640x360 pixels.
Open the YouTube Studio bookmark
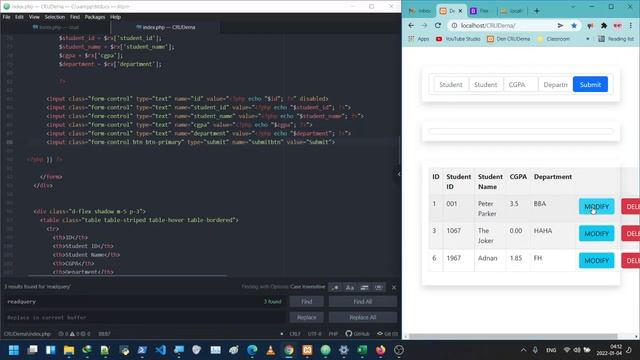458,39
